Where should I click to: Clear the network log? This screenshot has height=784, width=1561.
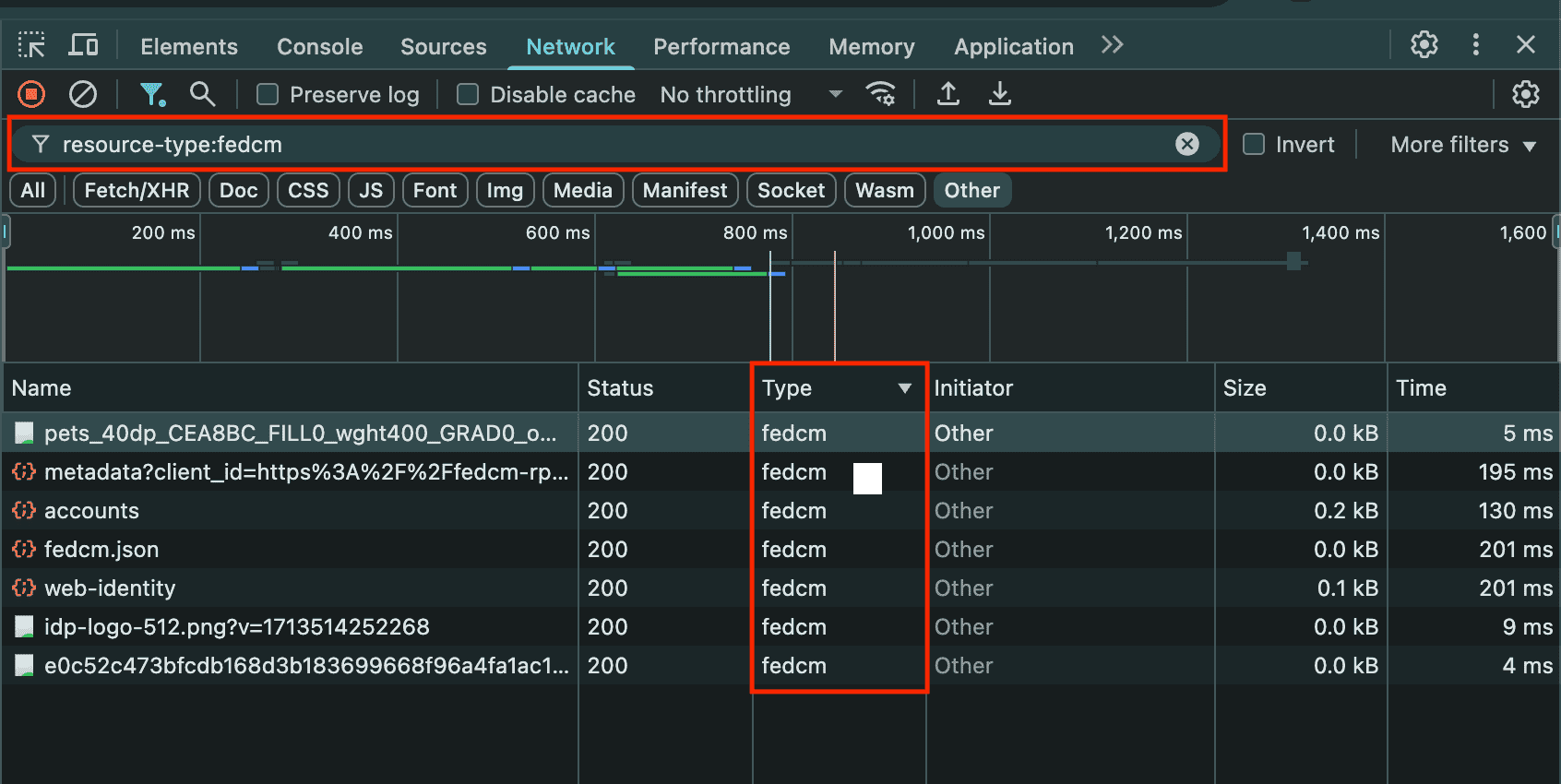[83, 94]
